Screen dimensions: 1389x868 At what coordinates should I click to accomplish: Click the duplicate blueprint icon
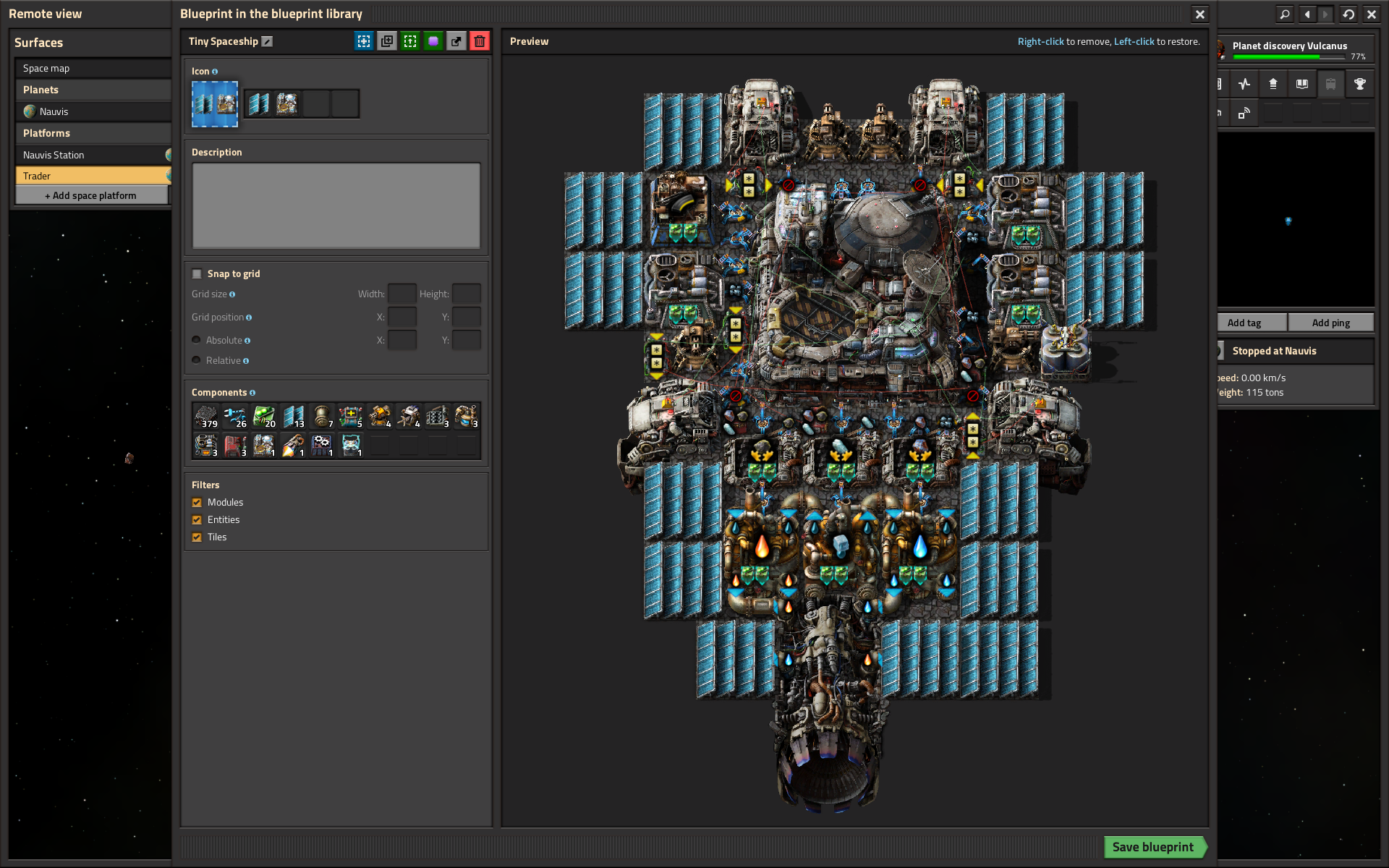pos(387,41)
